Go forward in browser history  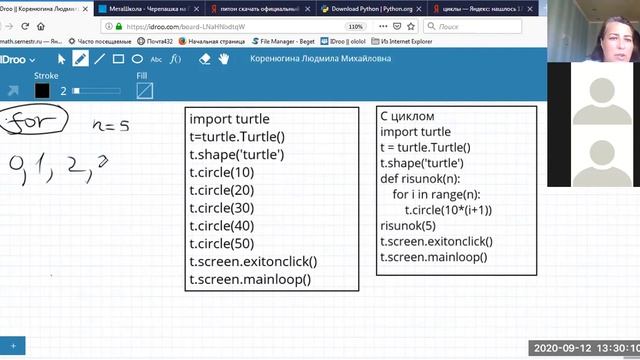[9, 27]
